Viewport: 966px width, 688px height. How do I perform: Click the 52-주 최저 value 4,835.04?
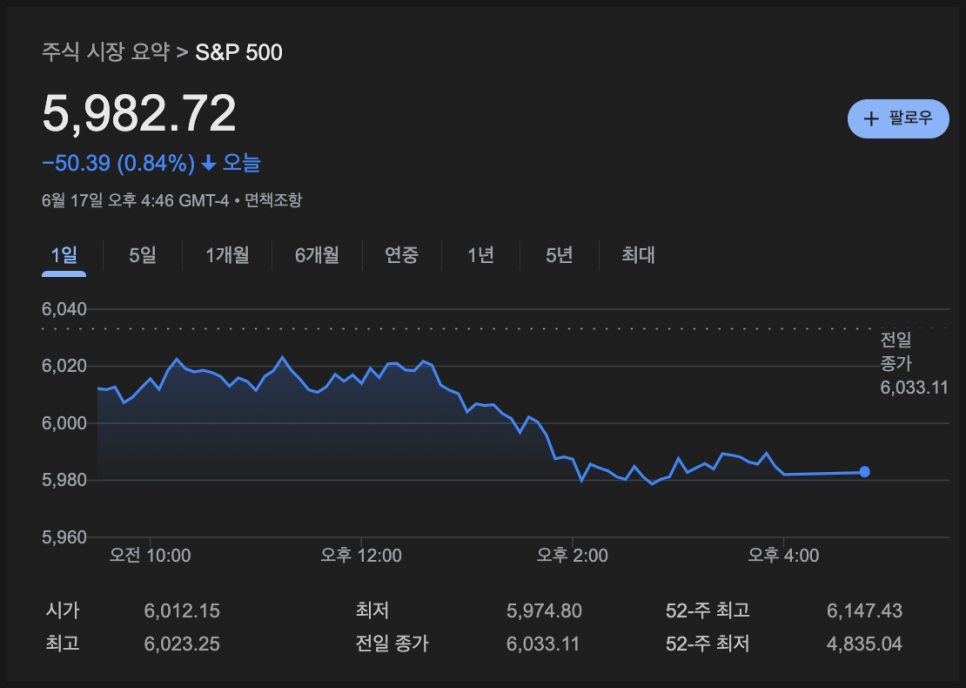point(864,644)
